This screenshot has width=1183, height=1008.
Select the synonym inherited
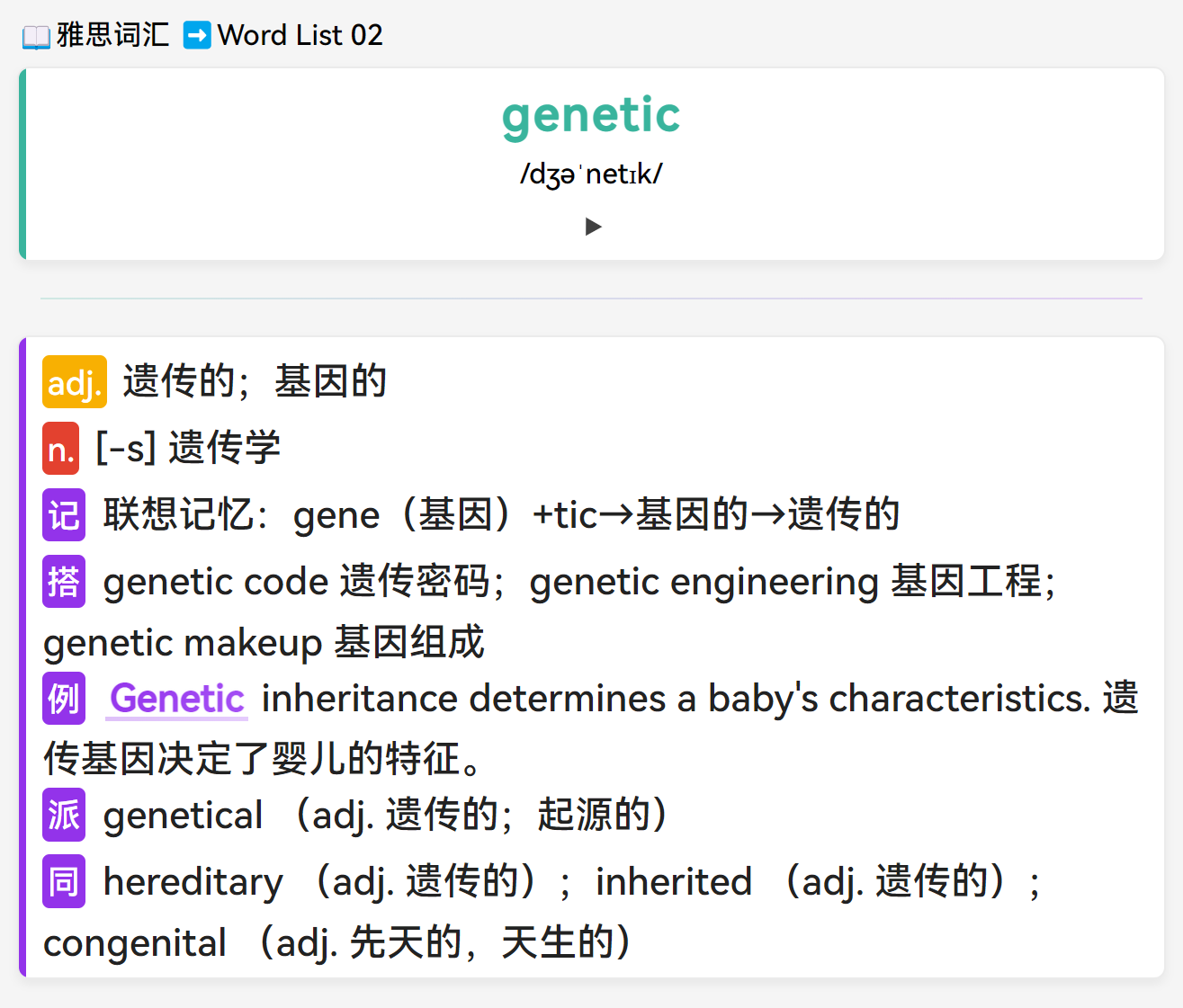click(674, 882)
